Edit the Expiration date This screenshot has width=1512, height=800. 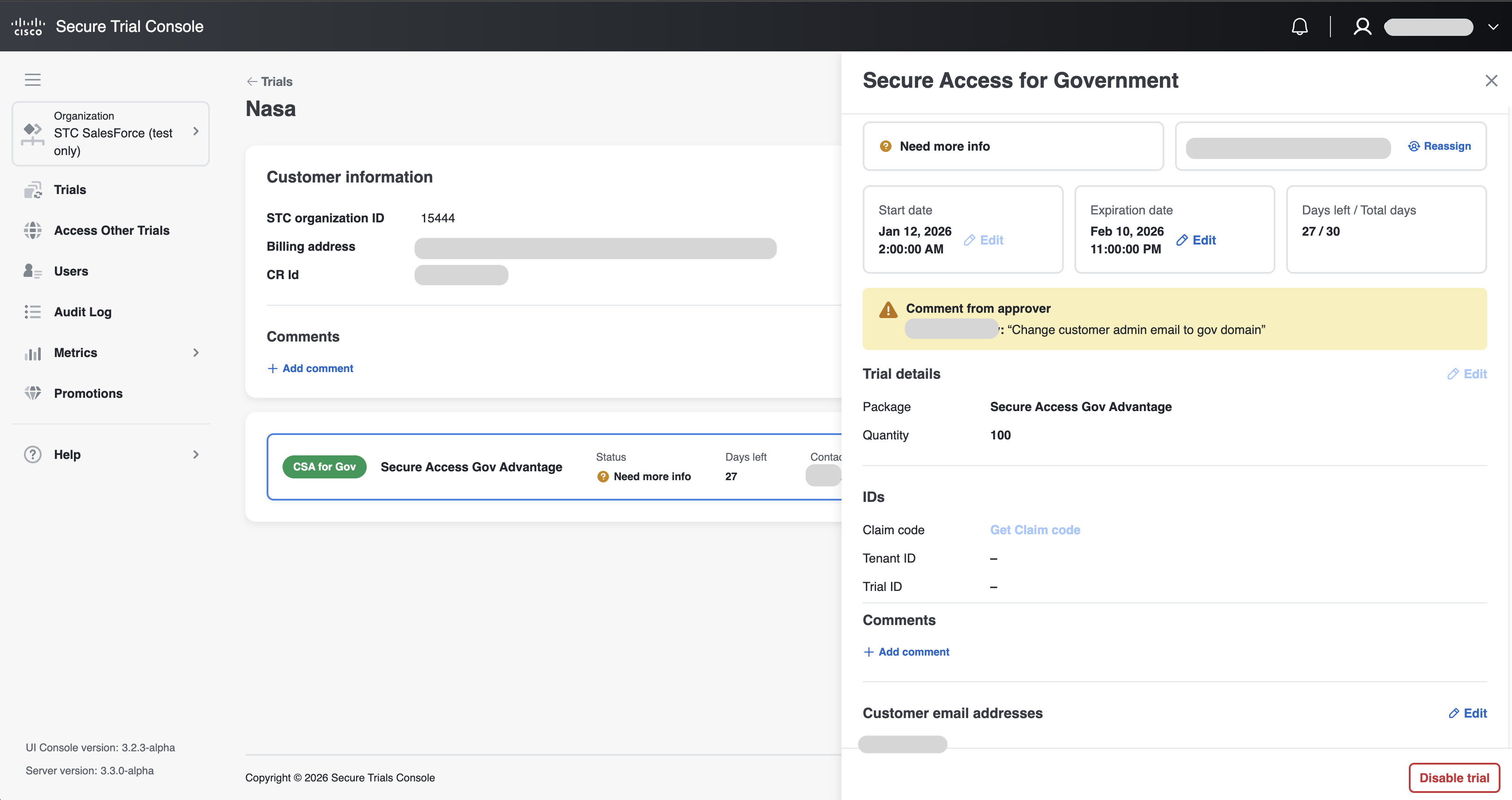point(1196,240)
